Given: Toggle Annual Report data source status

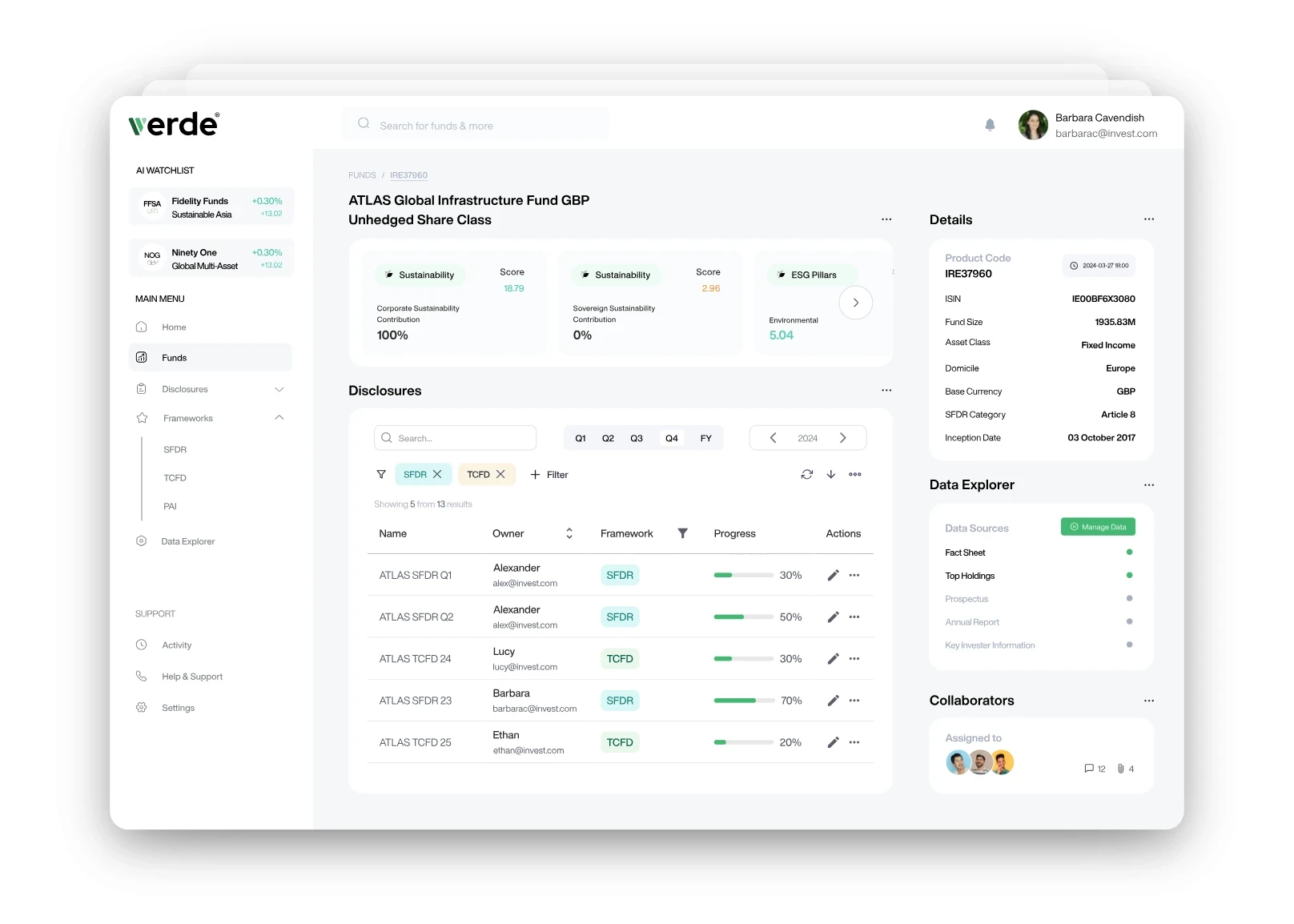Looking at the screenshot, I should 1130,622.
